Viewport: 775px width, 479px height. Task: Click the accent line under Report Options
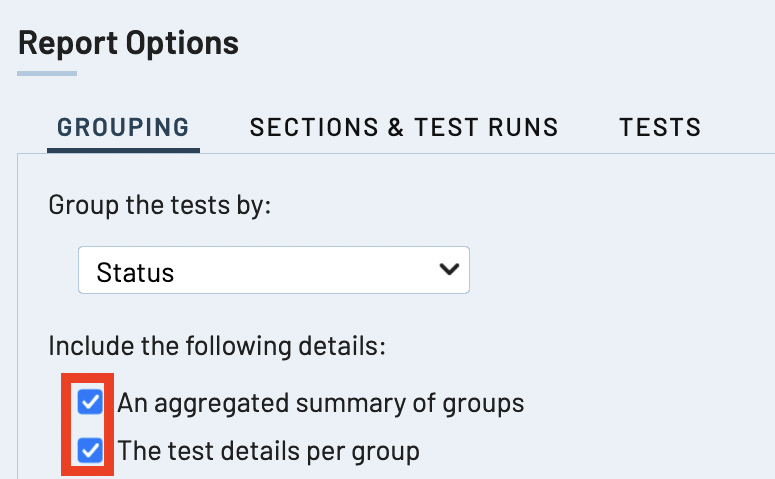pyautogui.click(x=47, y=73)
